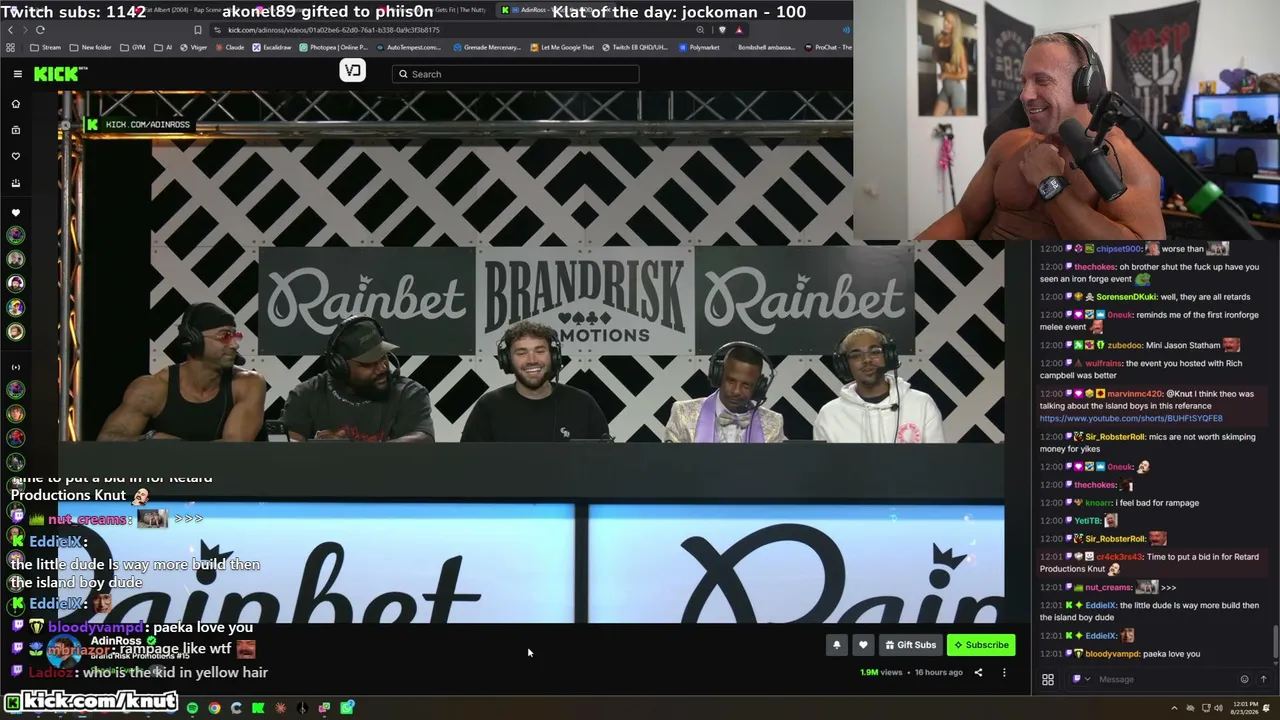Select the kick.com/adinross URL address bar
1280x720 pixels.
[333, 30]
